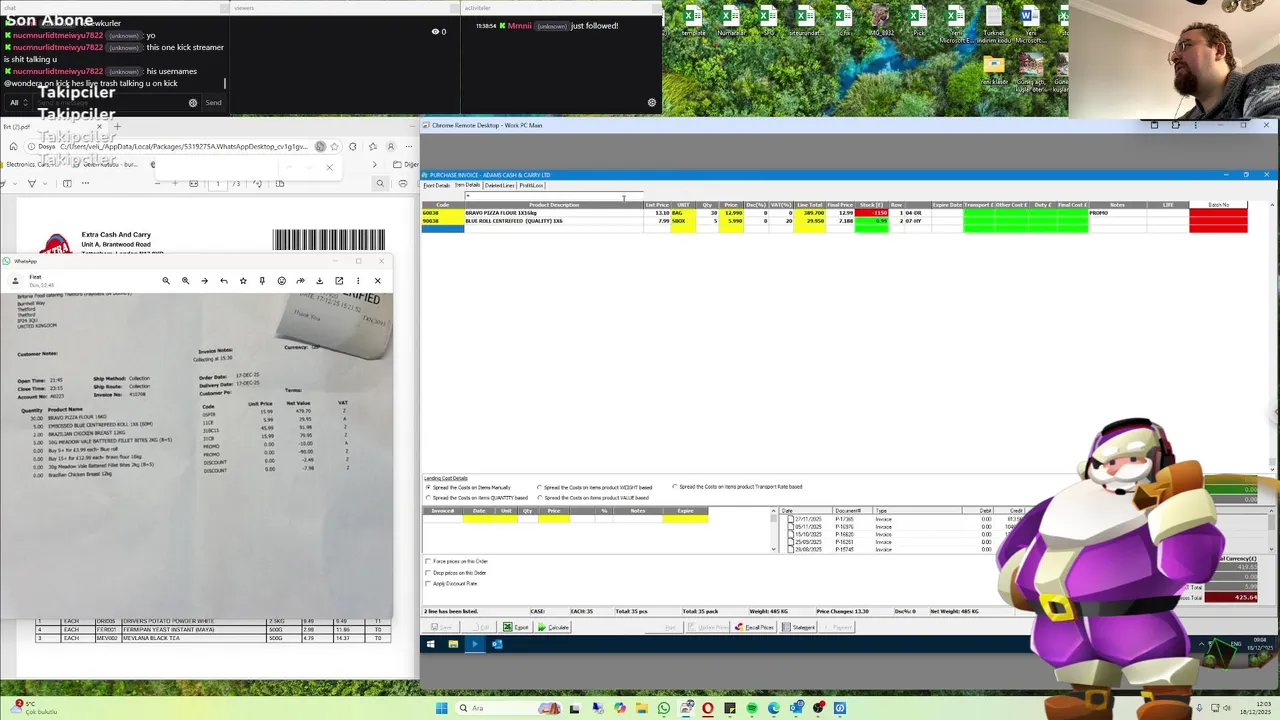
Task: Open Opera browser from the taskbar
Action: pyautogui.click(x=708, y=708)
